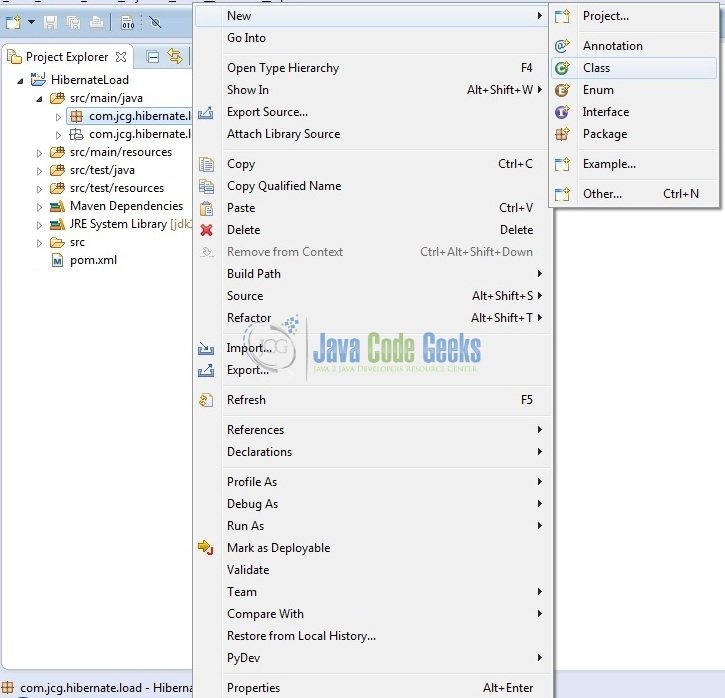Expand the selected com.jcg.hibernate package
The height and width of the screenshot is (698, 725).
pyautogui.click(x=58, y=117)
